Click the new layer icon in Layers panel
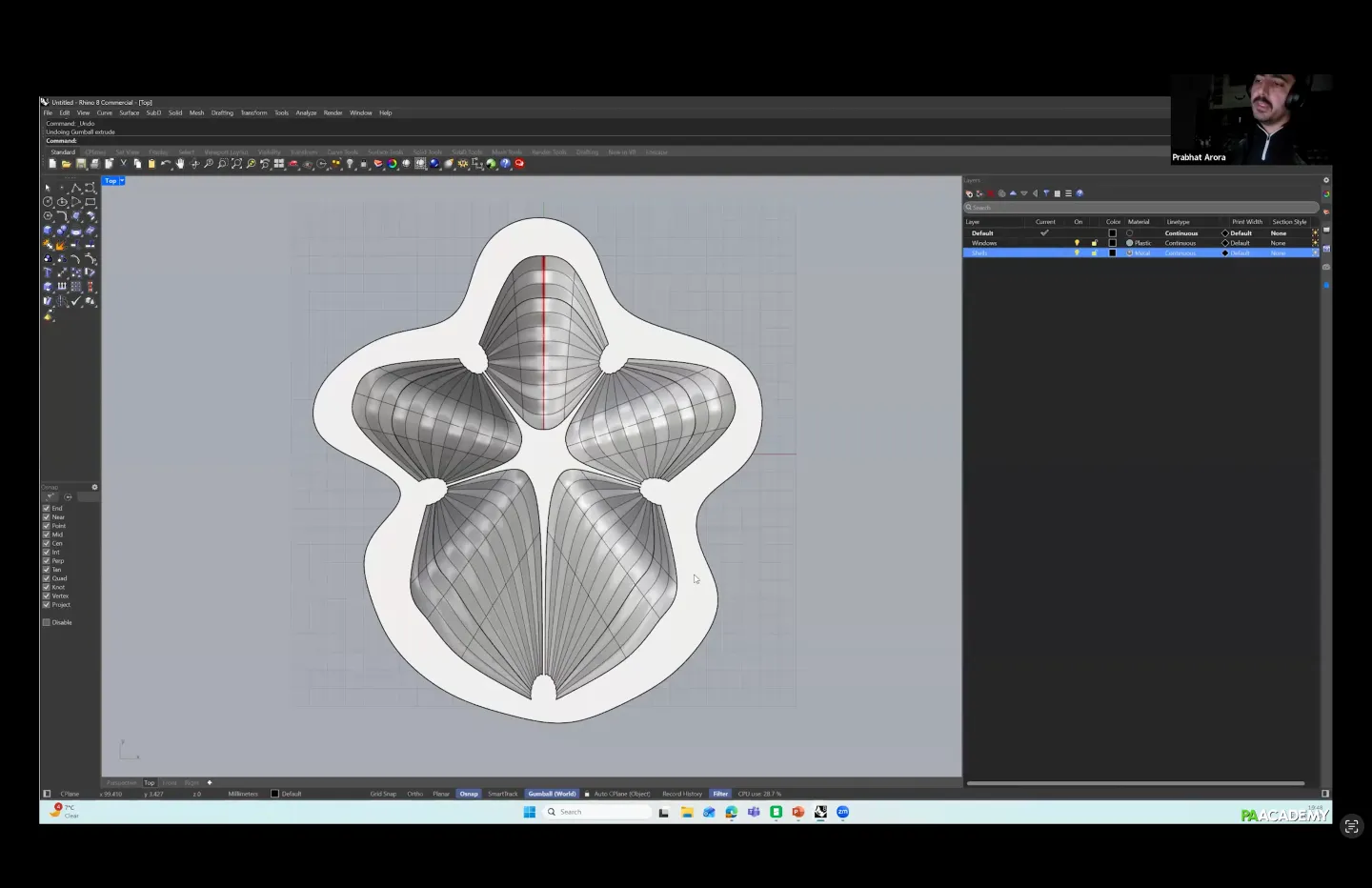The height and width of the screenshot is (888, 1372). 969,193
